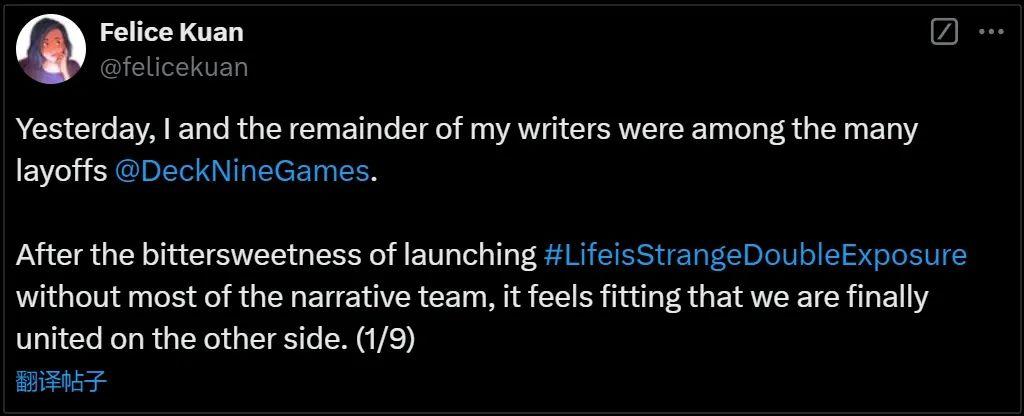Open the three-dot more options menu
Viewport: 1024px width, 416px height.
(990, 32)
